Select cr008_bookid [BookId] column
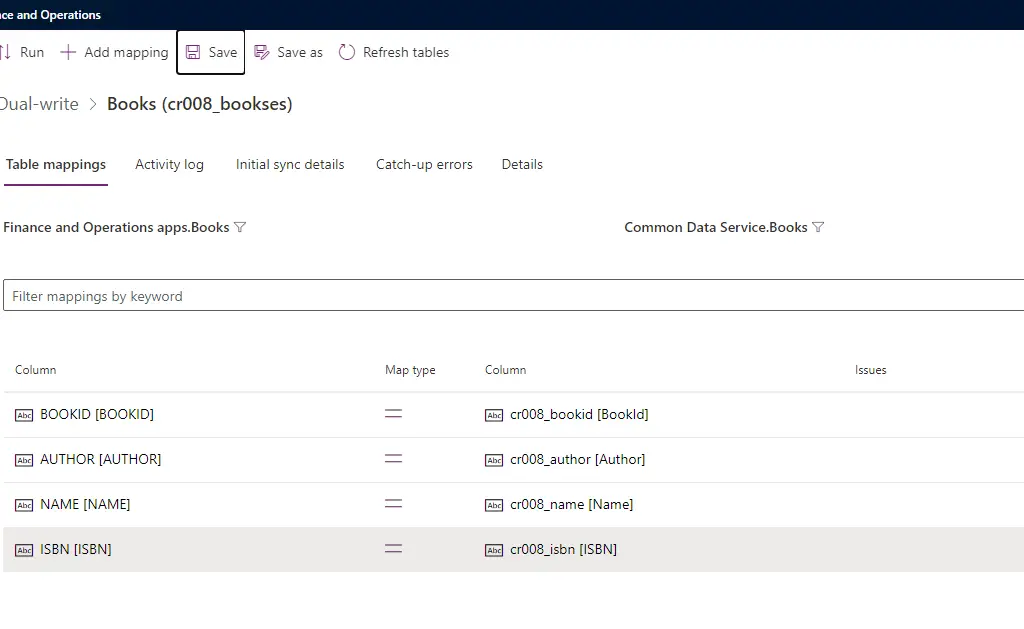Image resolution: width=1024 pixels, height=629 pixels. tap(579, 414)
